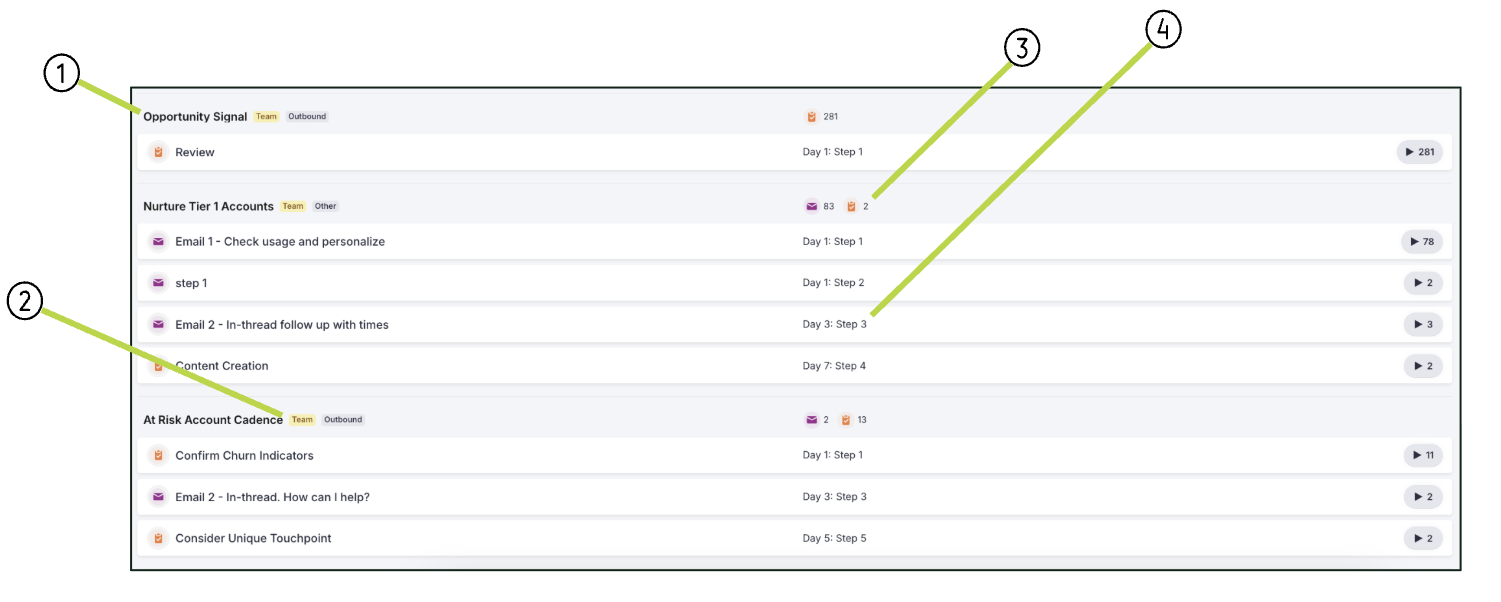Click email count icon for Nurture Tier 1 Accounts
Viewport: 1501px width, 602px height.
coord(812,207)
